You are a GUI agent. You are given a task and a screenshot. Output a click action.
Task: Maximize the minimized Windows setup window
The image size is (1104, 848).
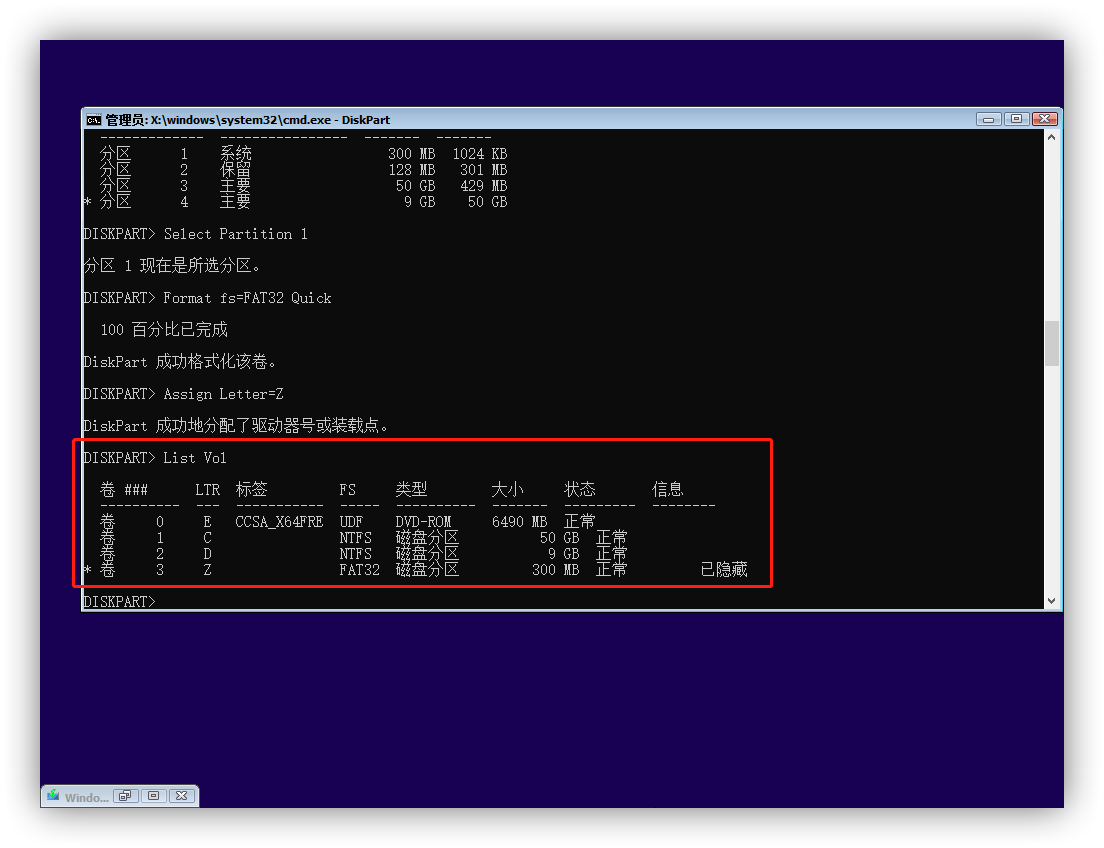coord(153,797)
